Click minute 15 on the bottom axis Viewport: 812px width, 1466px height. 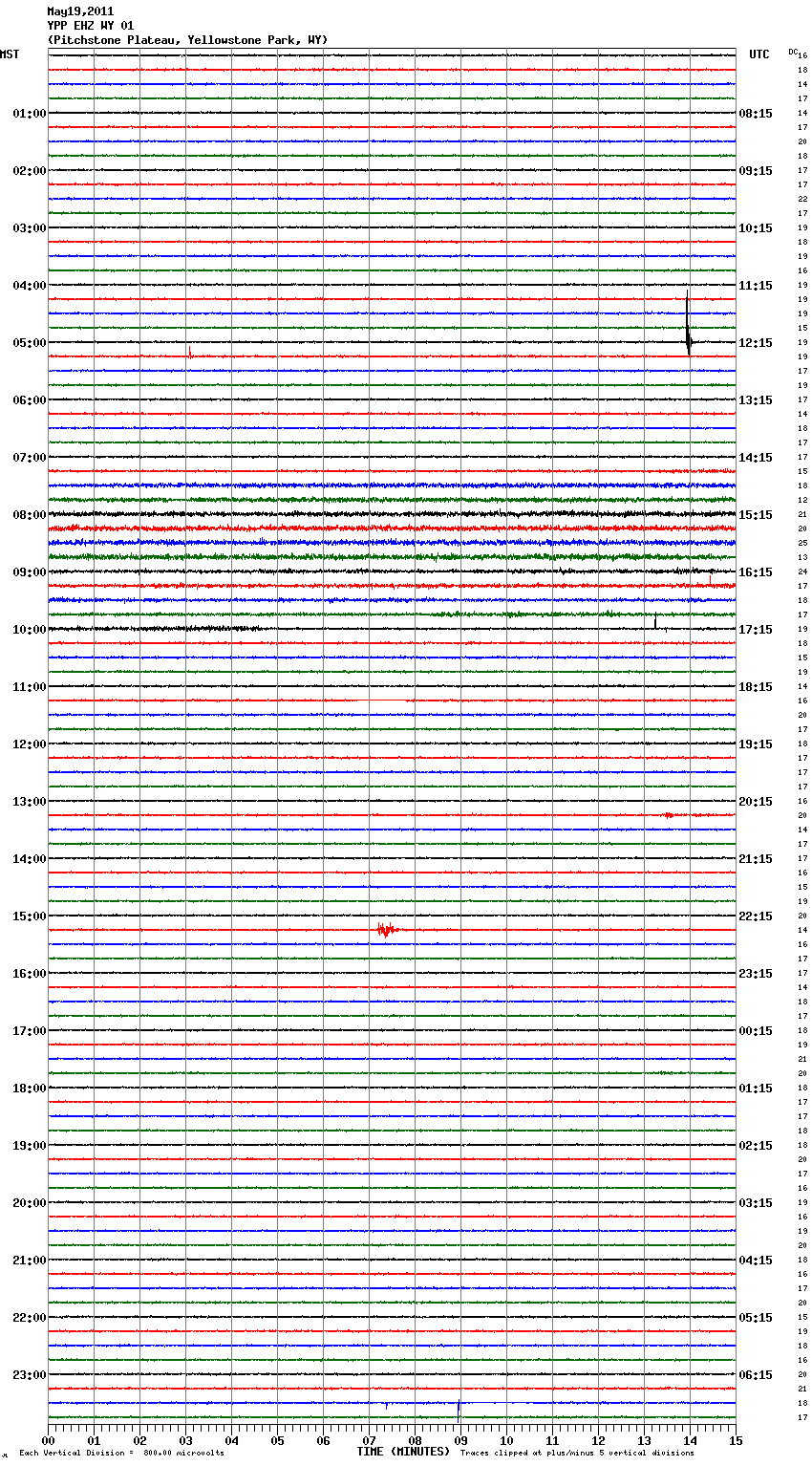click(736, 1440)
